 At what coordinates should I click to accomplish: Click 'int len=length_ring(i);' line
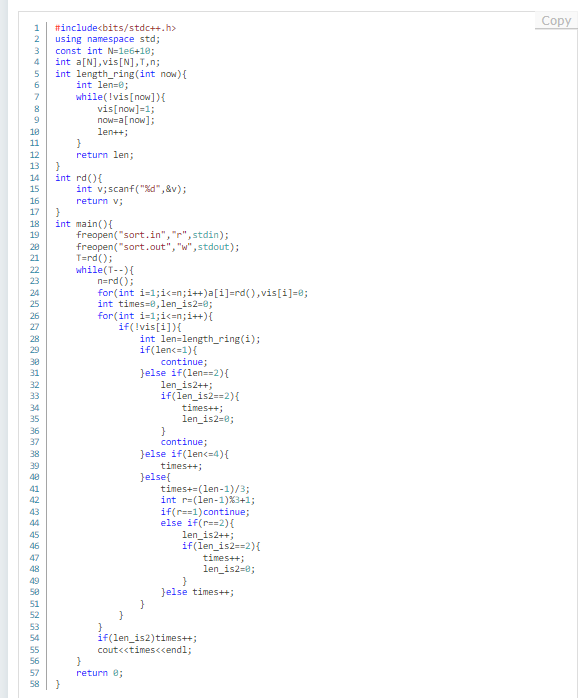(200, 339)
